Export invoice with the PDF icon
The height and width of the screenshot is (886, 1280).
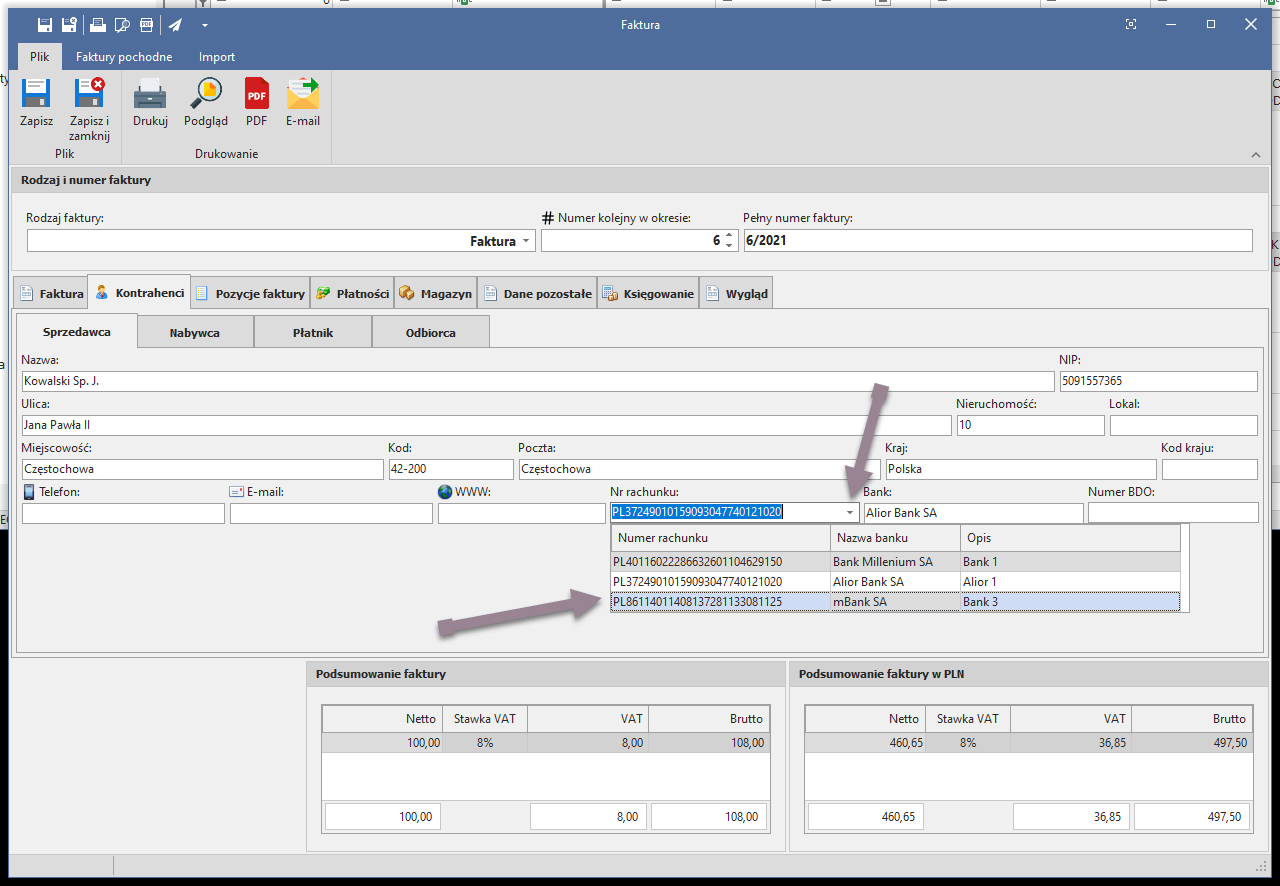coord(257,95)
